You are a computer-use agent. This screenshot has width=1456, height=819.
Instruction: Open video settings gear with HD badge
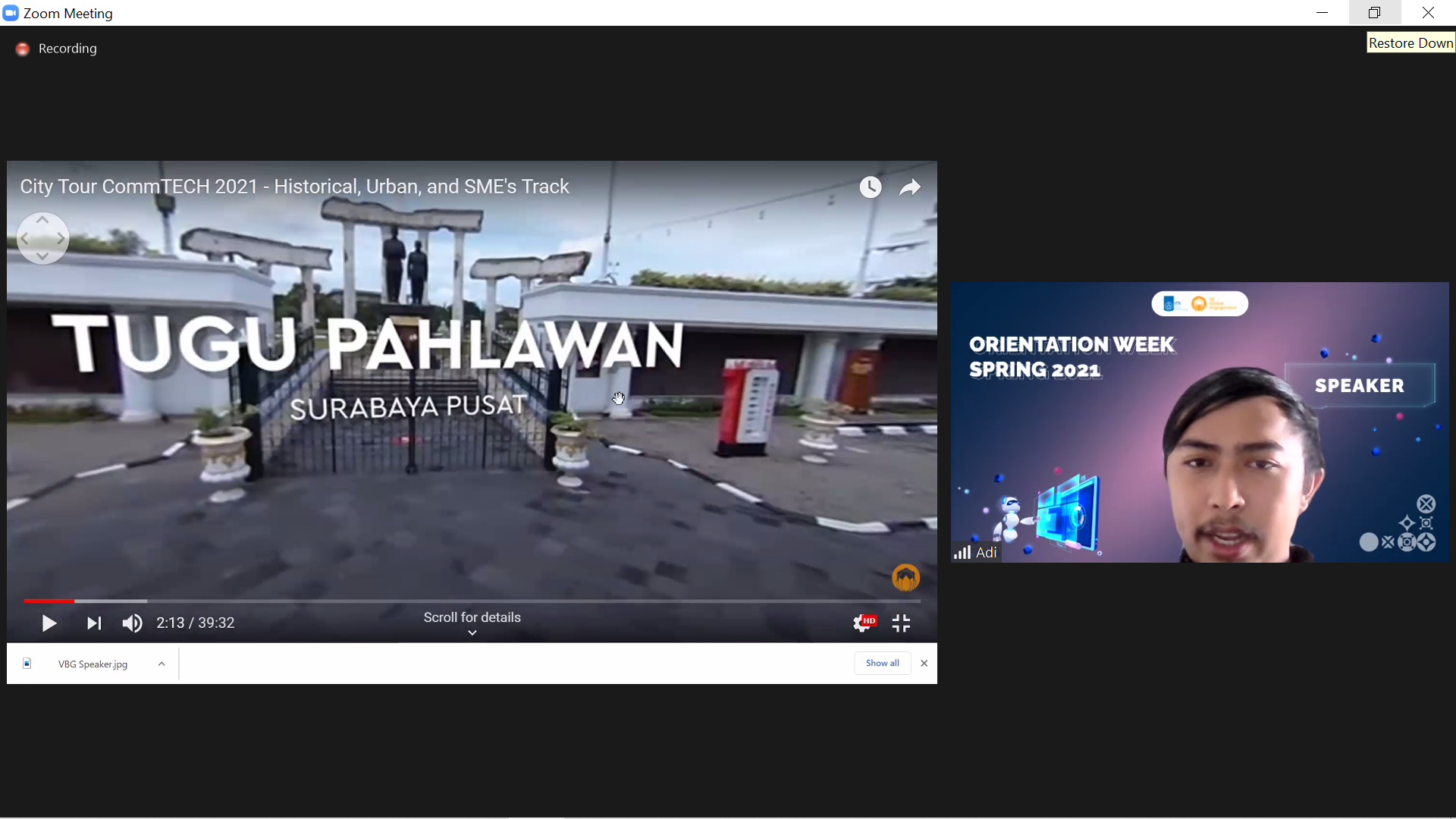coord(863,623)
